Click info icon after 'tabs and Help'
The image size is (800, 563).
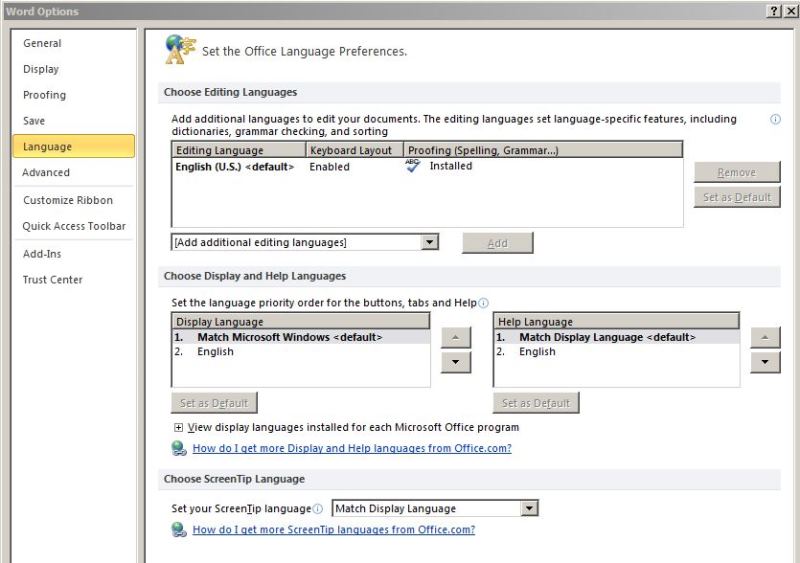(483, 303)
